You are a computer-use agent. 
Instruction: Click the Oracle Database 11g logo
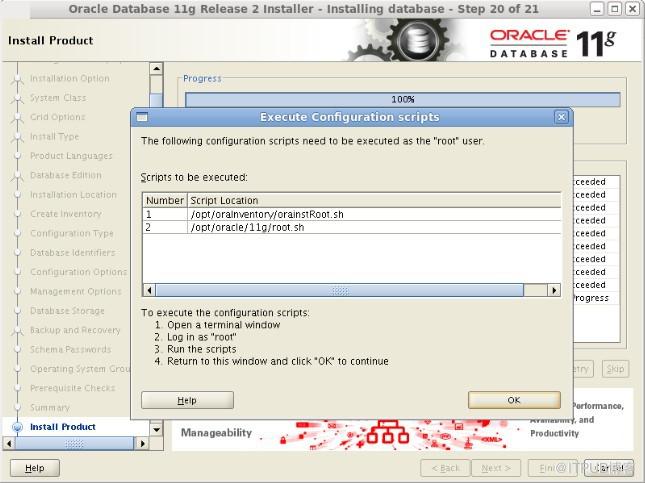(x=552, y=43)
